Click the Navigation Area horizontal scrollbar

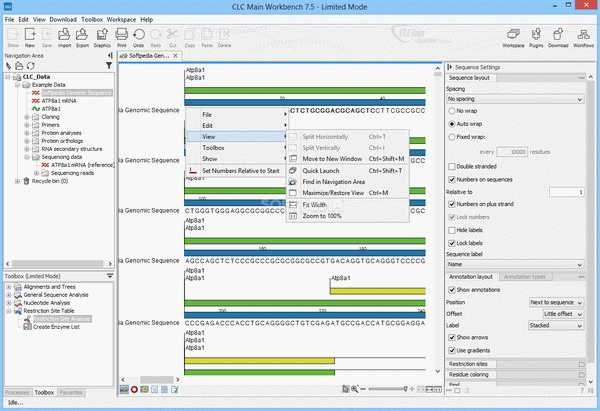coord(57,264)
